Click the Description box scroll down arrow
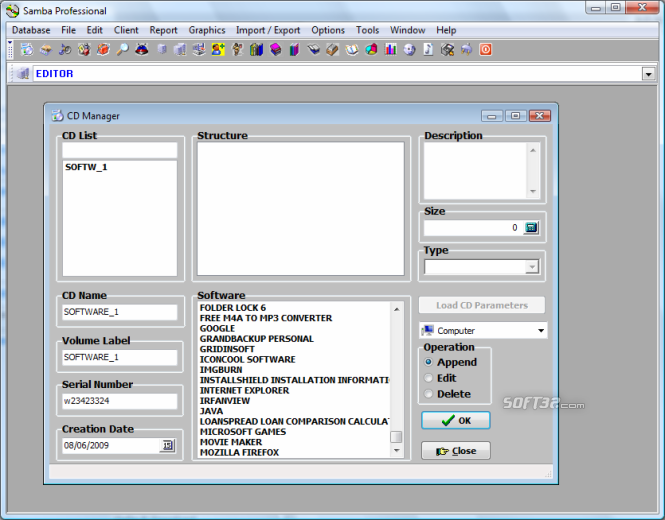 coord(533,191)
